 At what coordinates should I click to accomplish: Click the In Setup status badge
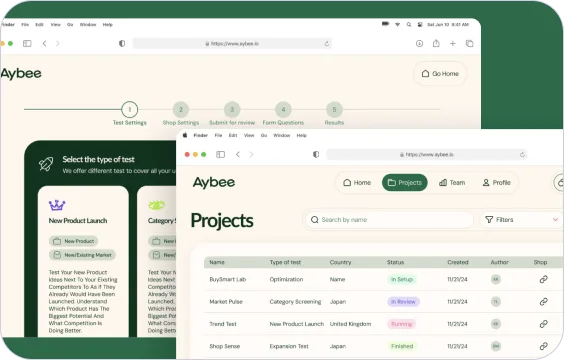[402, 279]
